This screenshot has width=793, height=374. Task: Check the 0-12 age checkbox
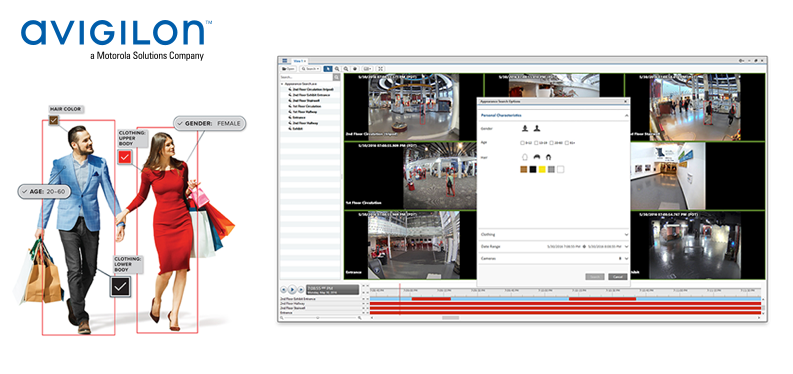click(x=522, y=143)
